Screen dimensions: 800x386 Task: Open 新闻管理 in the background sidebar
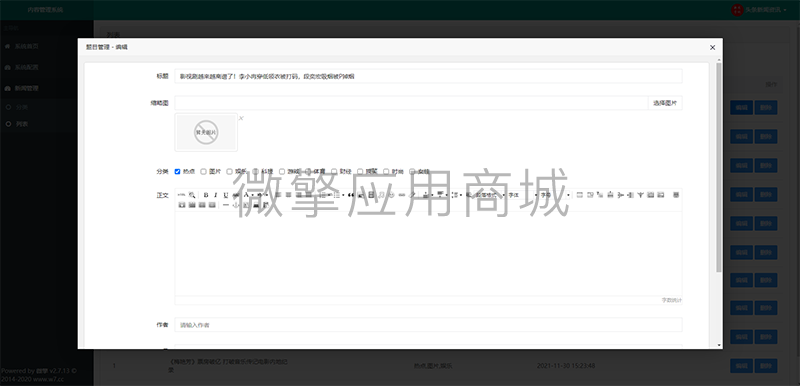tap(26, 88)
